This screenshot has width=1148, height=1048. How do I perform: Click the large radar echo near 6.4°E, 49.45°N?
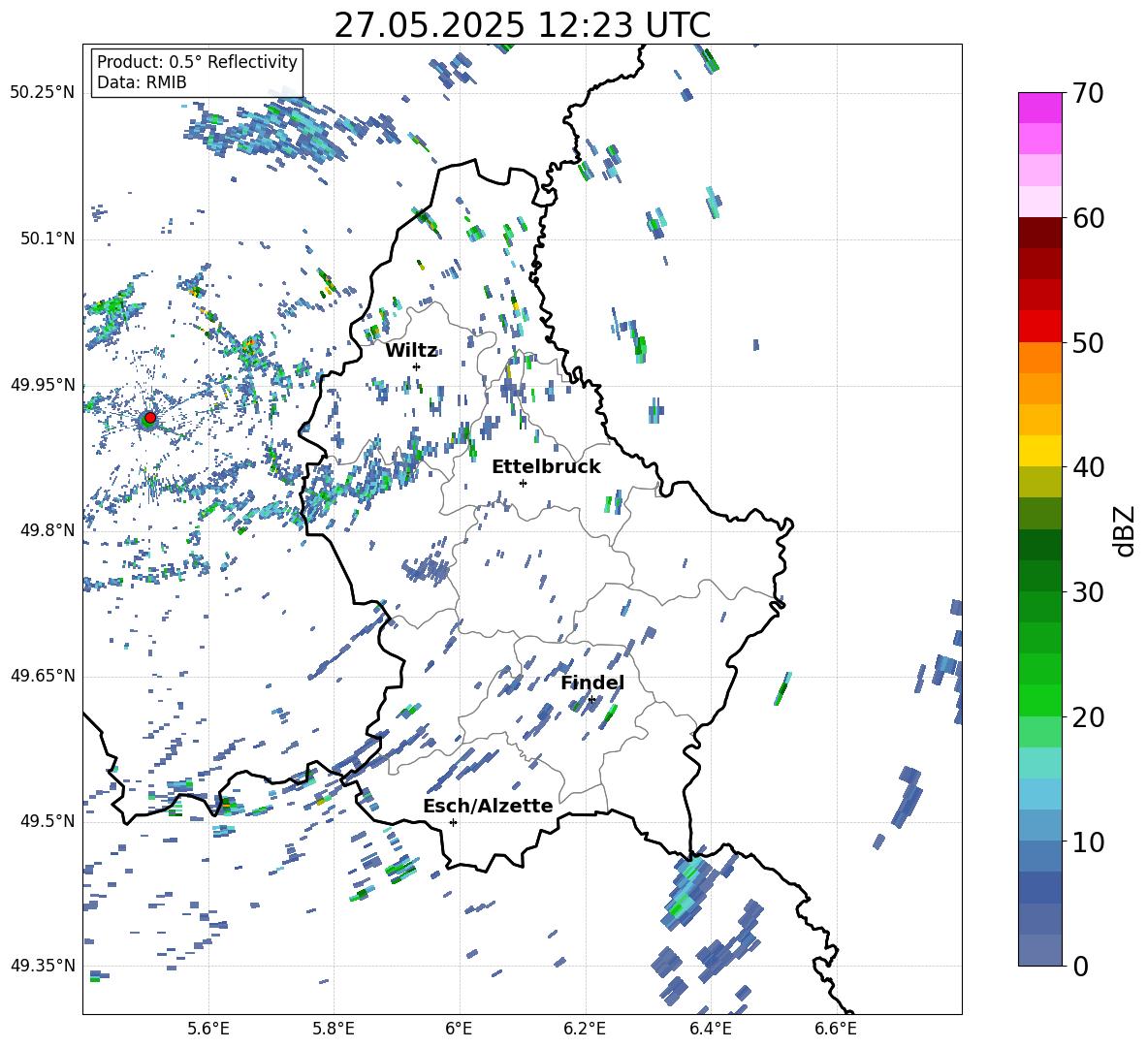686,889
